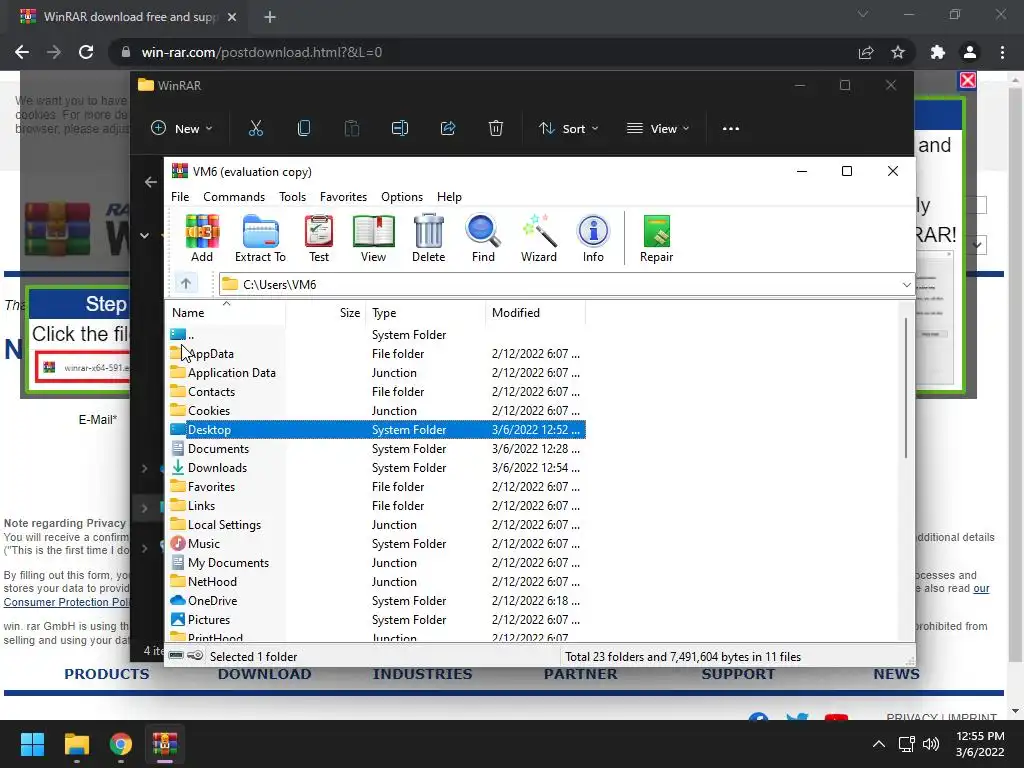Viewport: 1024px width, 768px height.
Task: Open the File menu
Action: [180, 197]
